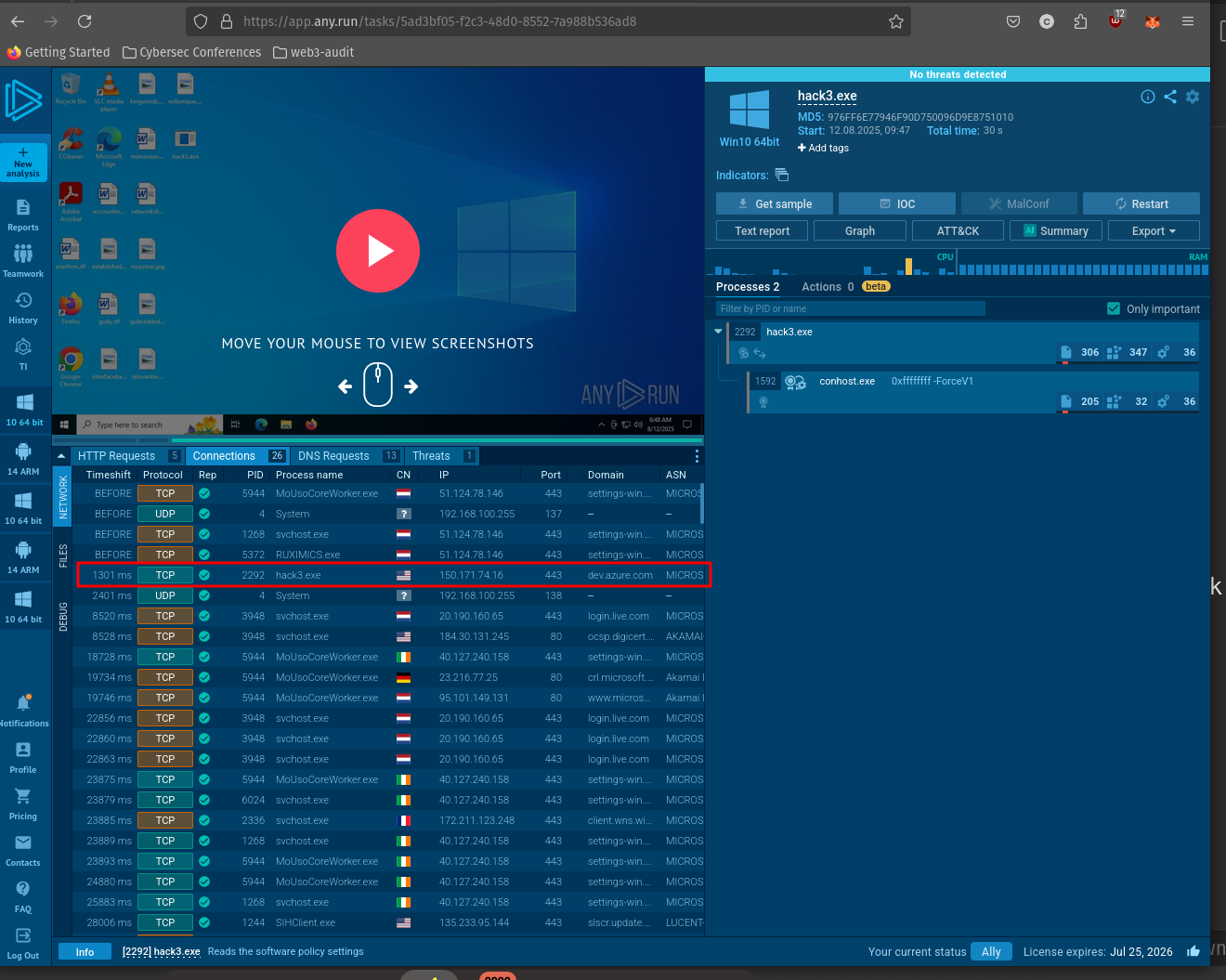This screenshot has width=1226, height=980.
Task: Select the Connections tab
Action: click(238, 456)
